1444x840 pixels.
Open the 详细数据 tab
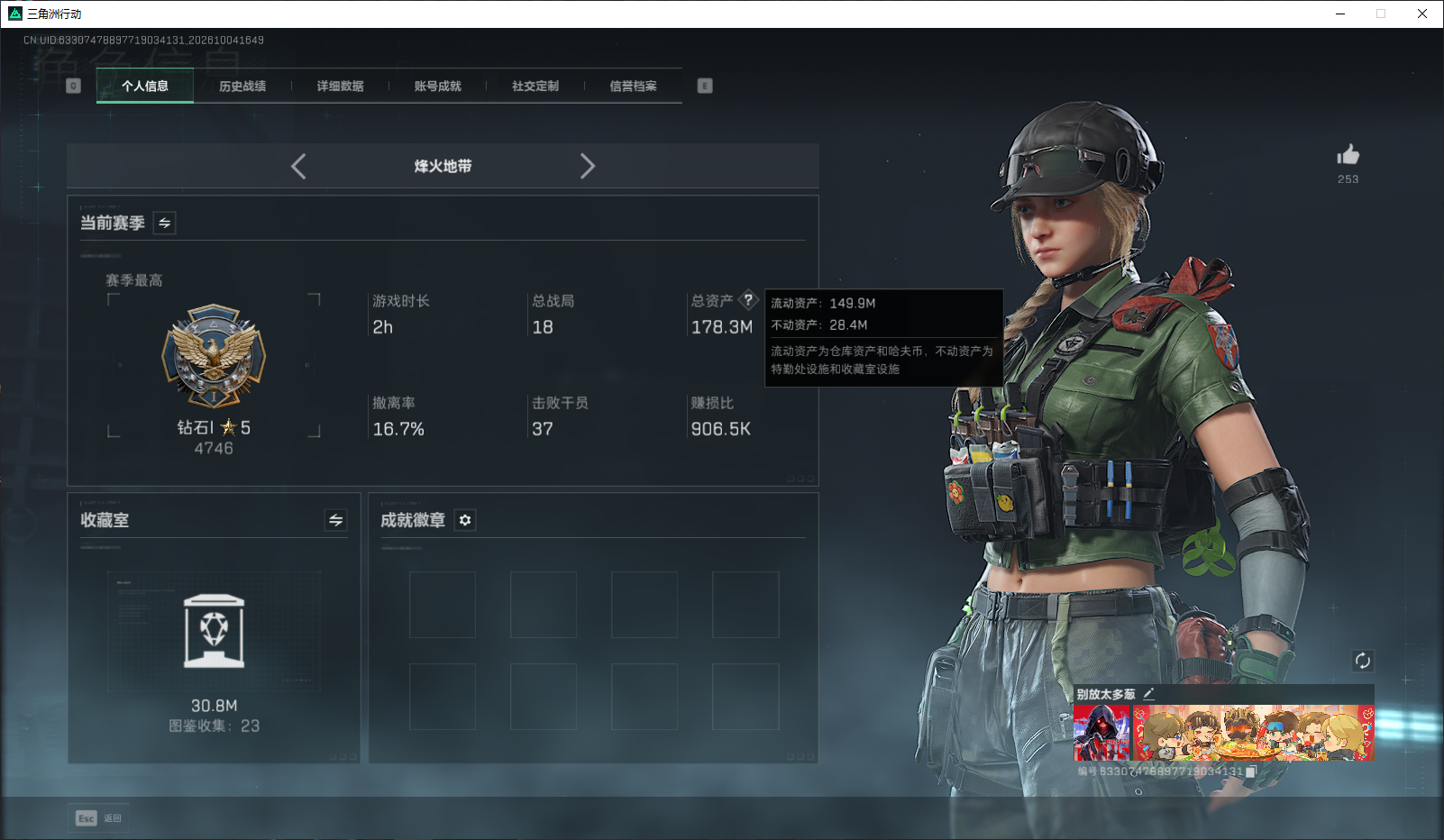(x=340, y=86)
